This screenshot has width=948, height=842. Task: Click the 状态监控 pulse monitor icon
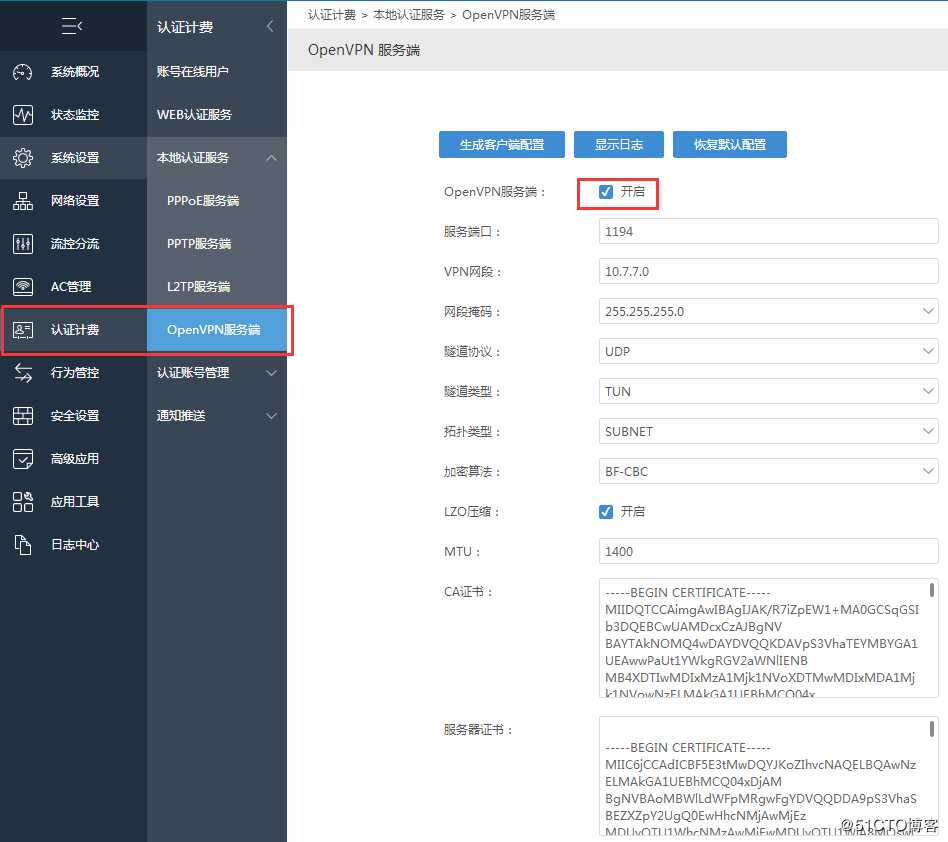coord(23,115)
